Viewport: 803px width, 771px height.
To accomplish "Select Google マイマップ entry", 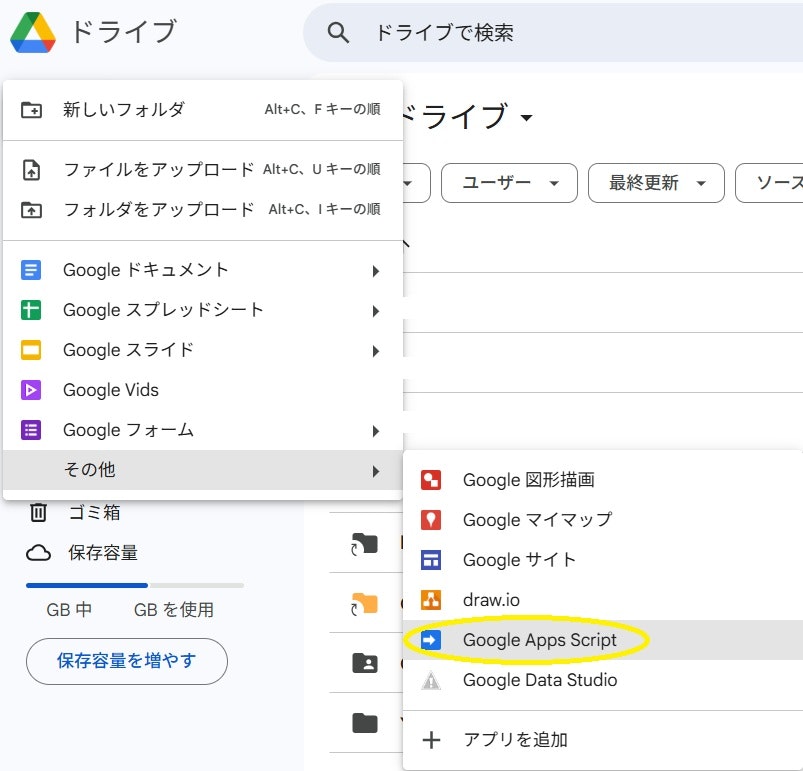I will [x=603, y=520].
